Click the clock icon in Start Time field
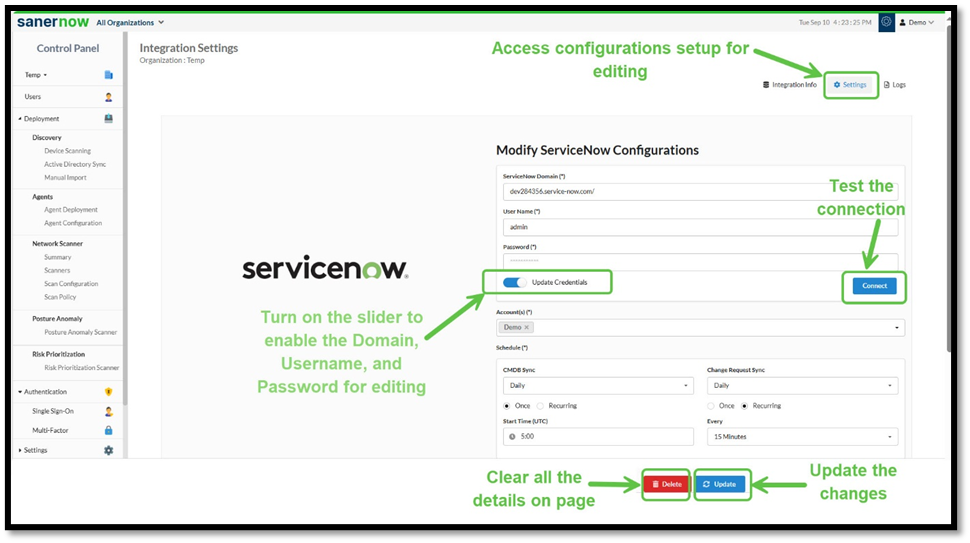 pyautogui.click(x=512, y=437)
